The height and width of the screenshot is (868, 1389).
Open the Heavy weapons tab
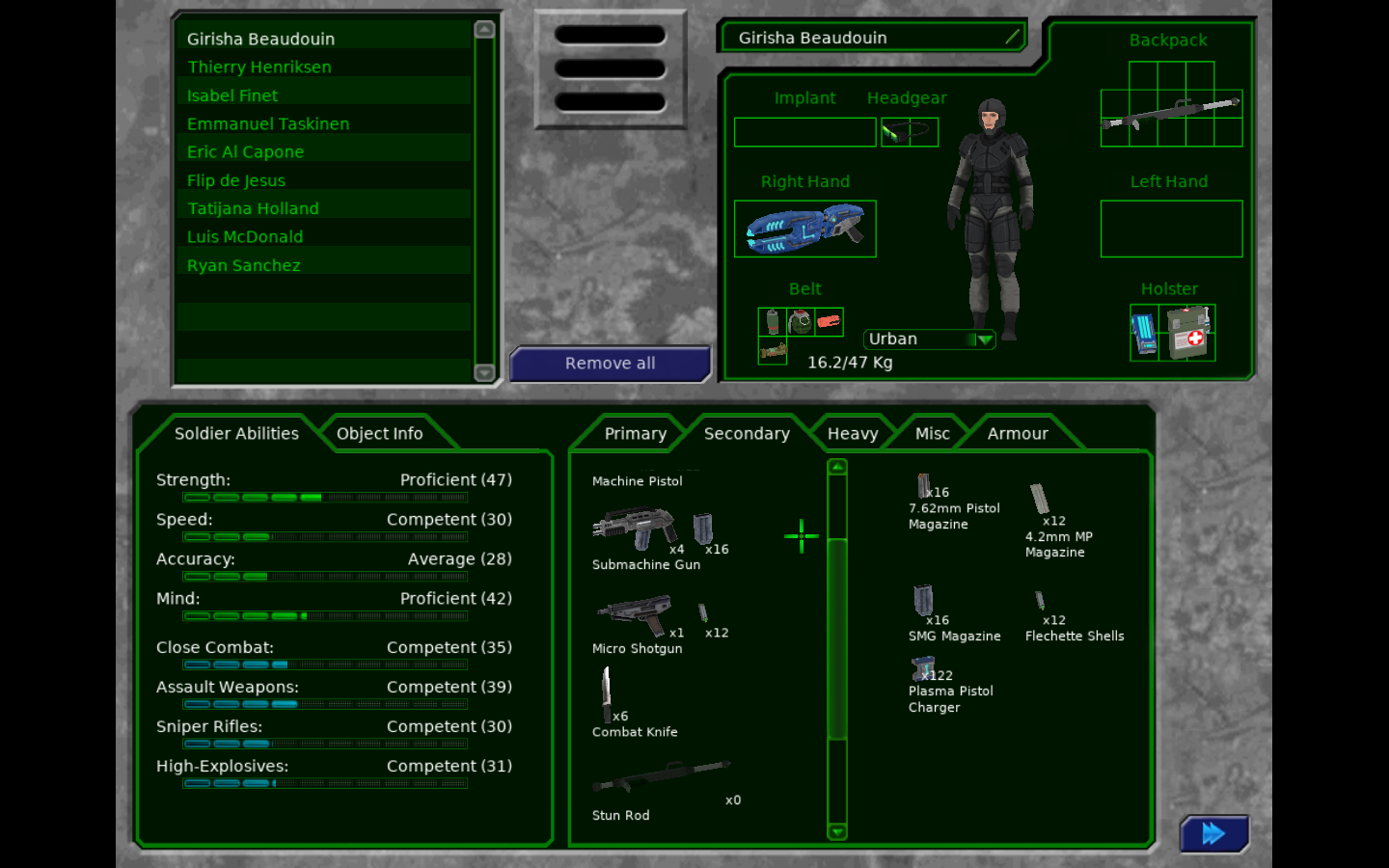853,434
